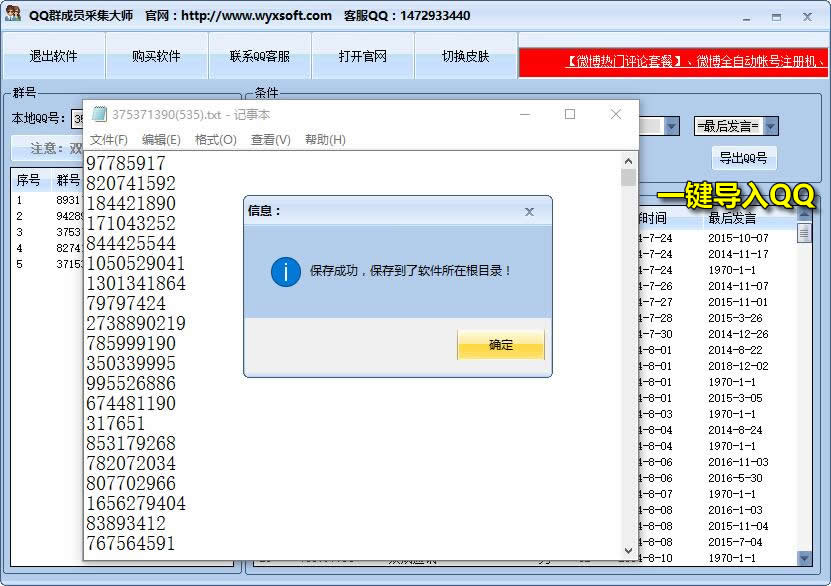The height and width of the screenshot is (586, 831).
Task: Open the 编辑(E) menu in Notepad
Action: click(x=161, y=139)
